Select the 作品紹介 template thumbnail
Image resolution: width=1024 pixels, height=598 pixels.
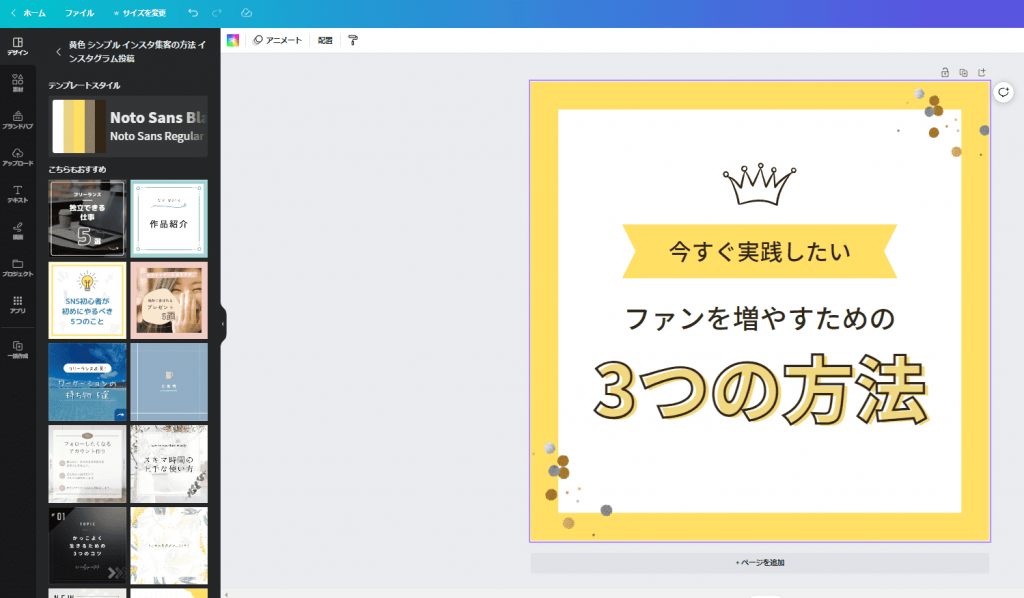pyautogui.click(x=168, y=218)
